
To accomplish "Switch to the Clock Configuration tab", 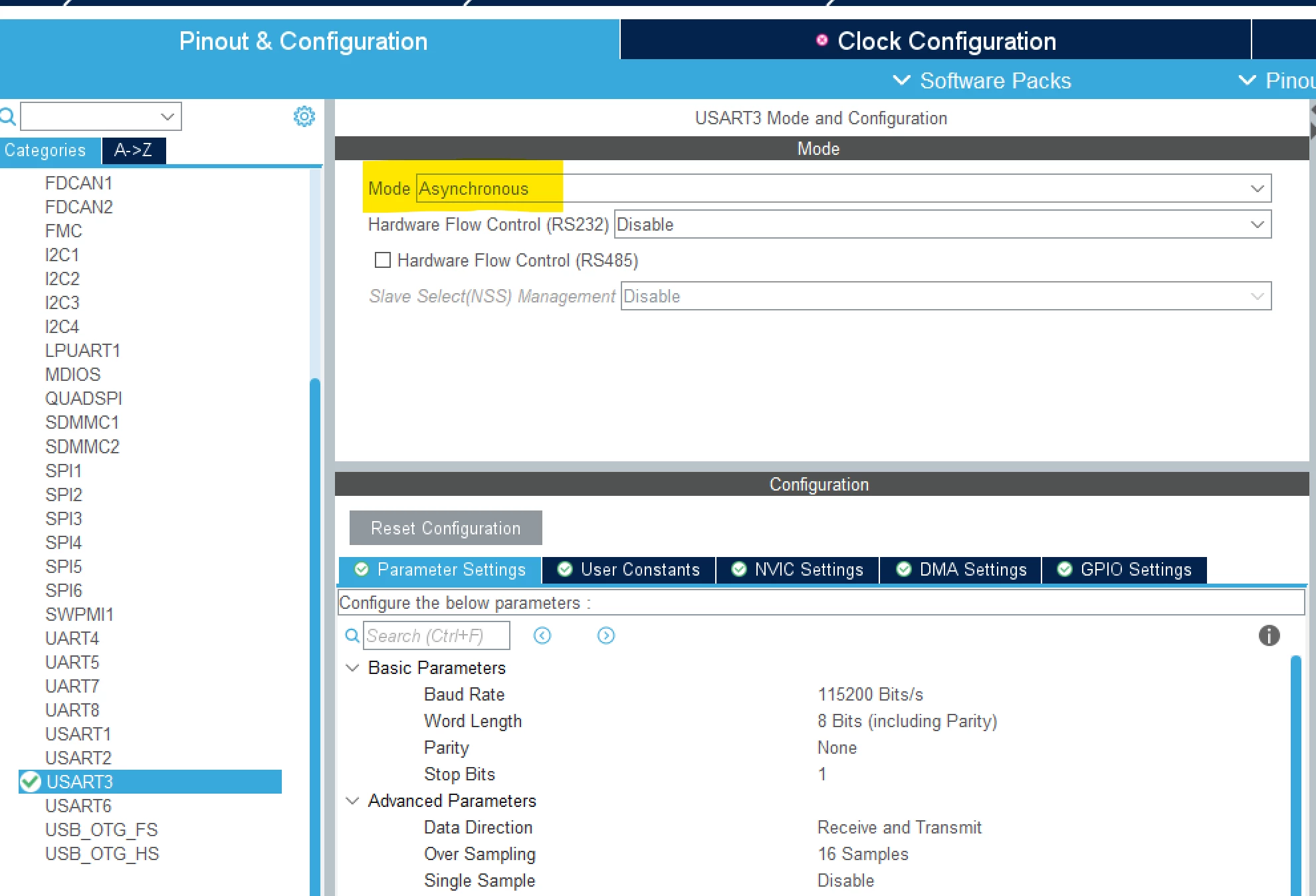I will click(x=936, y=41).
